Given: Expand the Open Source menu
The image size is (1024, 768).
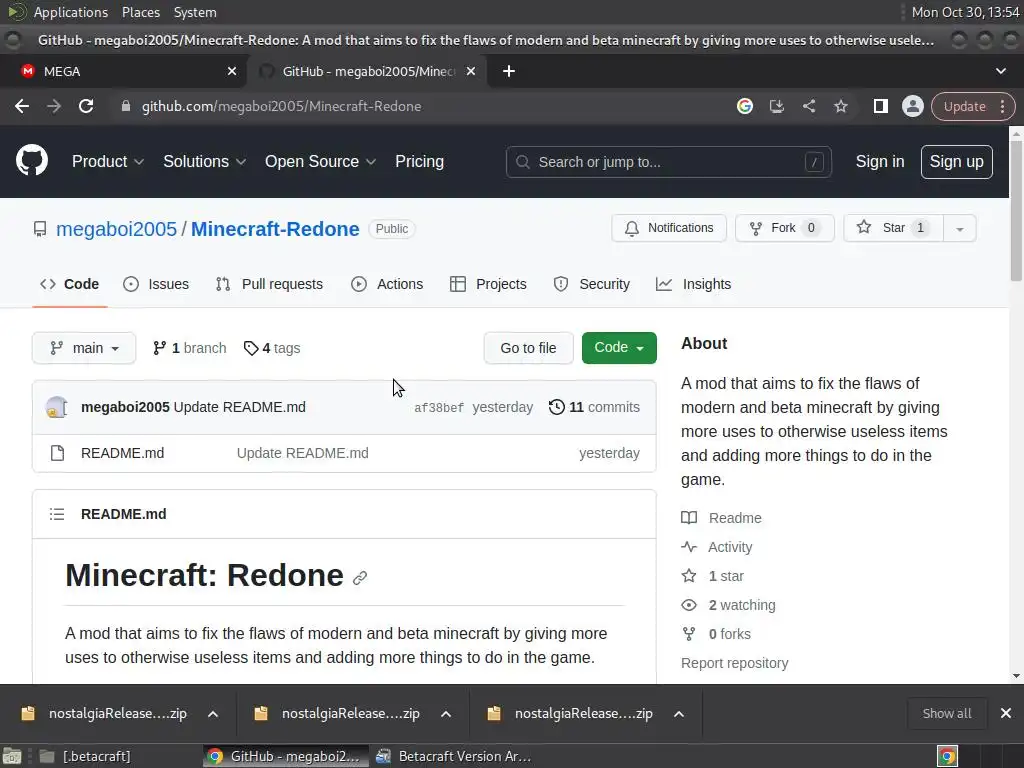Looking at the screenshot, I should (x=320, y=161).
